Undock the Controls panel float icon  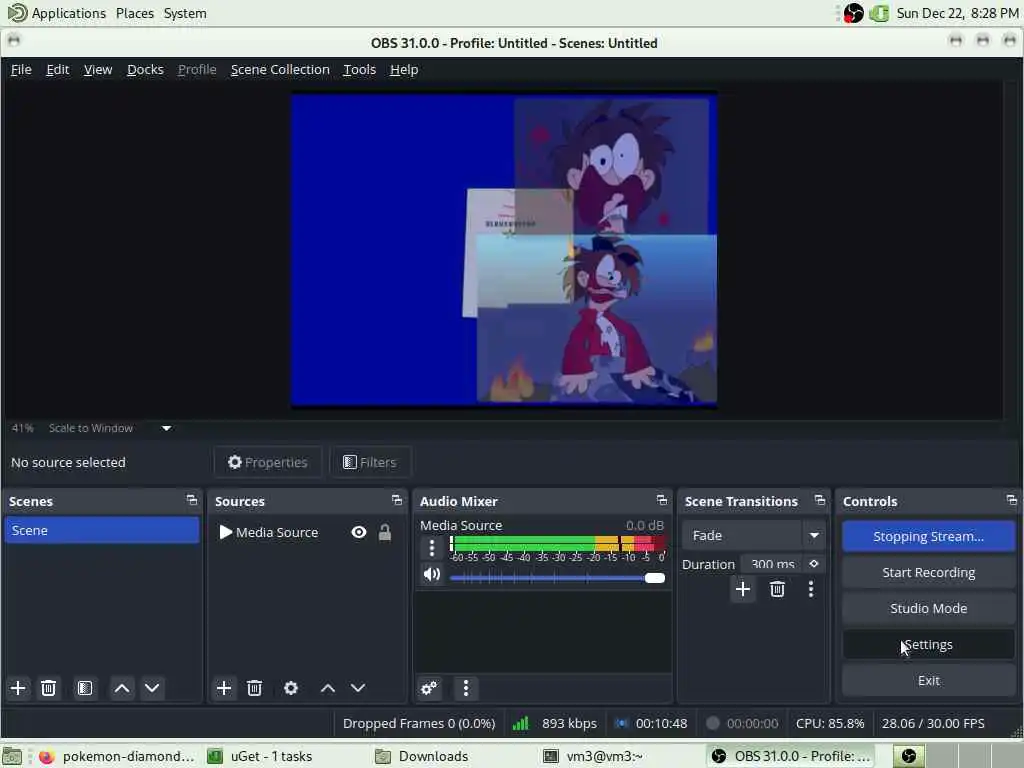1012,500
